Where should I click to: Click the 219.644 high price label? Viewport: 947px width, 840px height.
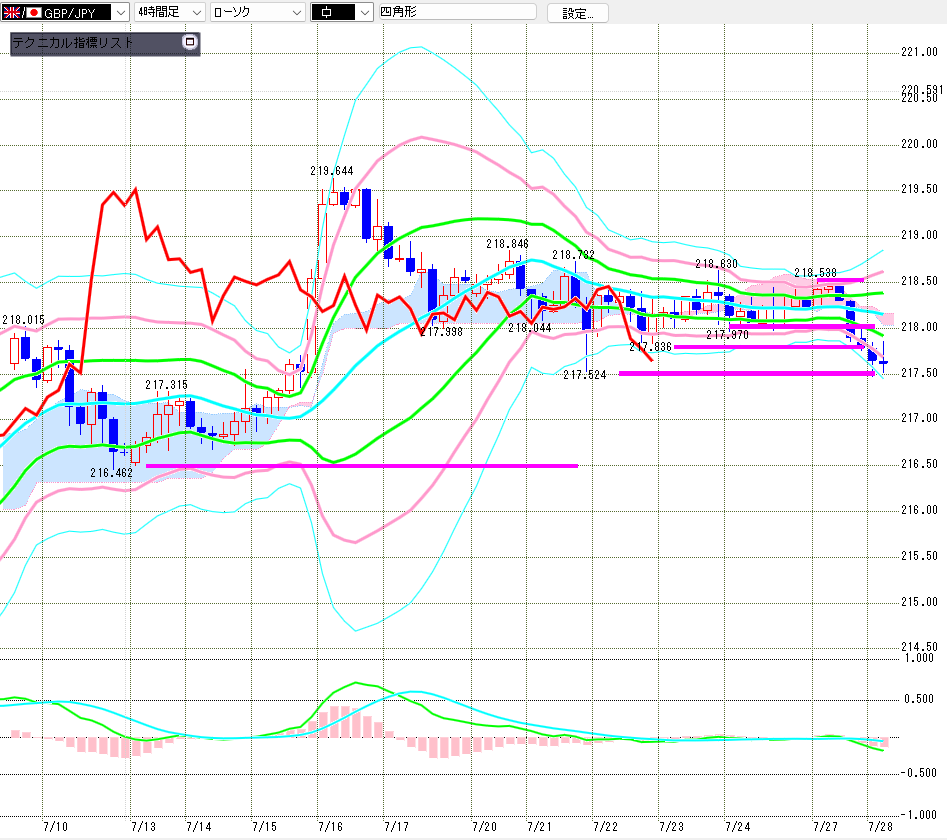pyautogui.click(x=332, y=171)
